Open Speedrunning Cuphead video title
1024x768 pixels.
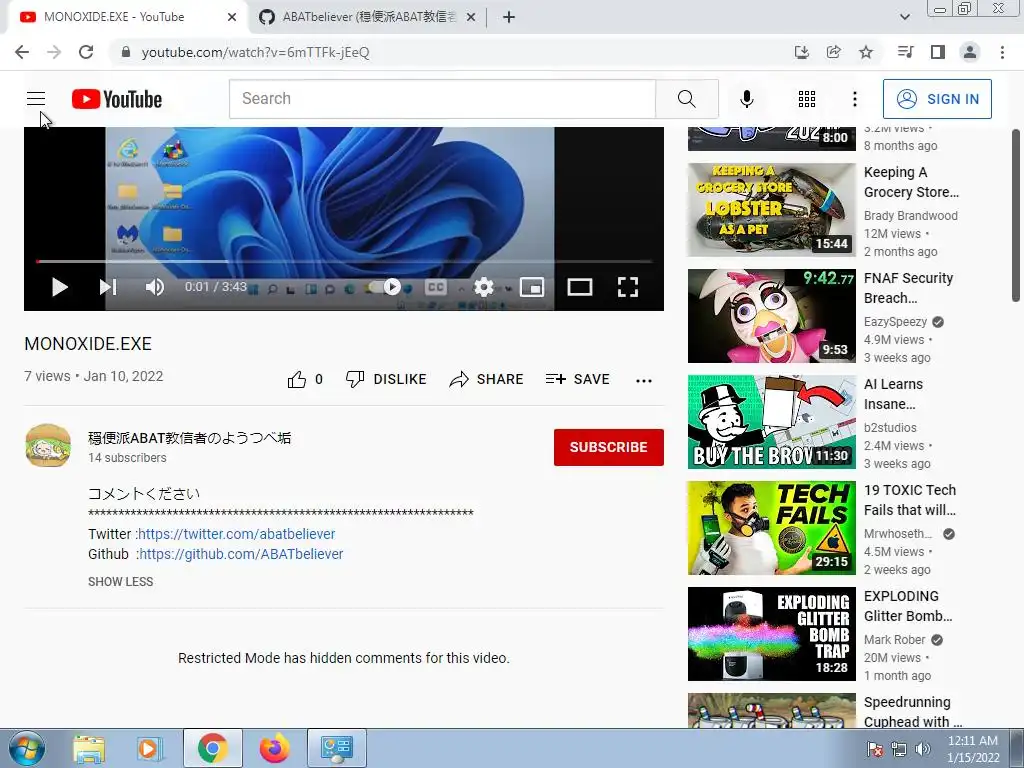pyautogui.click(x=912, y=711)
